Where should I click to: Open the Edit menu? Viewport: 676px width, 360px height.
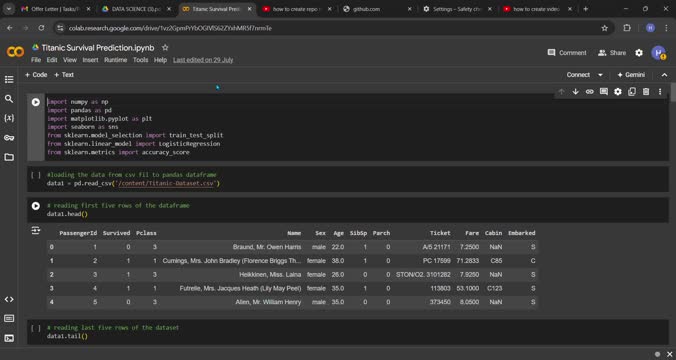click(x=52, y=60)
